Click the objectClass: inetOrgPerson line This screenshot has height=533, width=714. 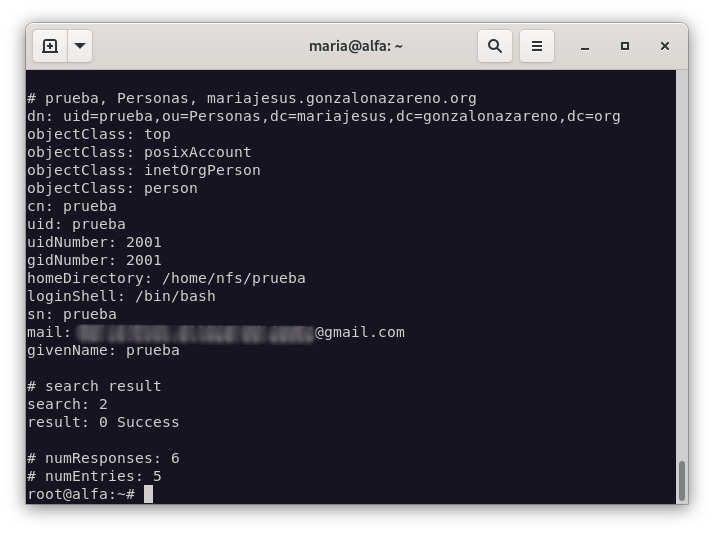click(x=143, y=170)
